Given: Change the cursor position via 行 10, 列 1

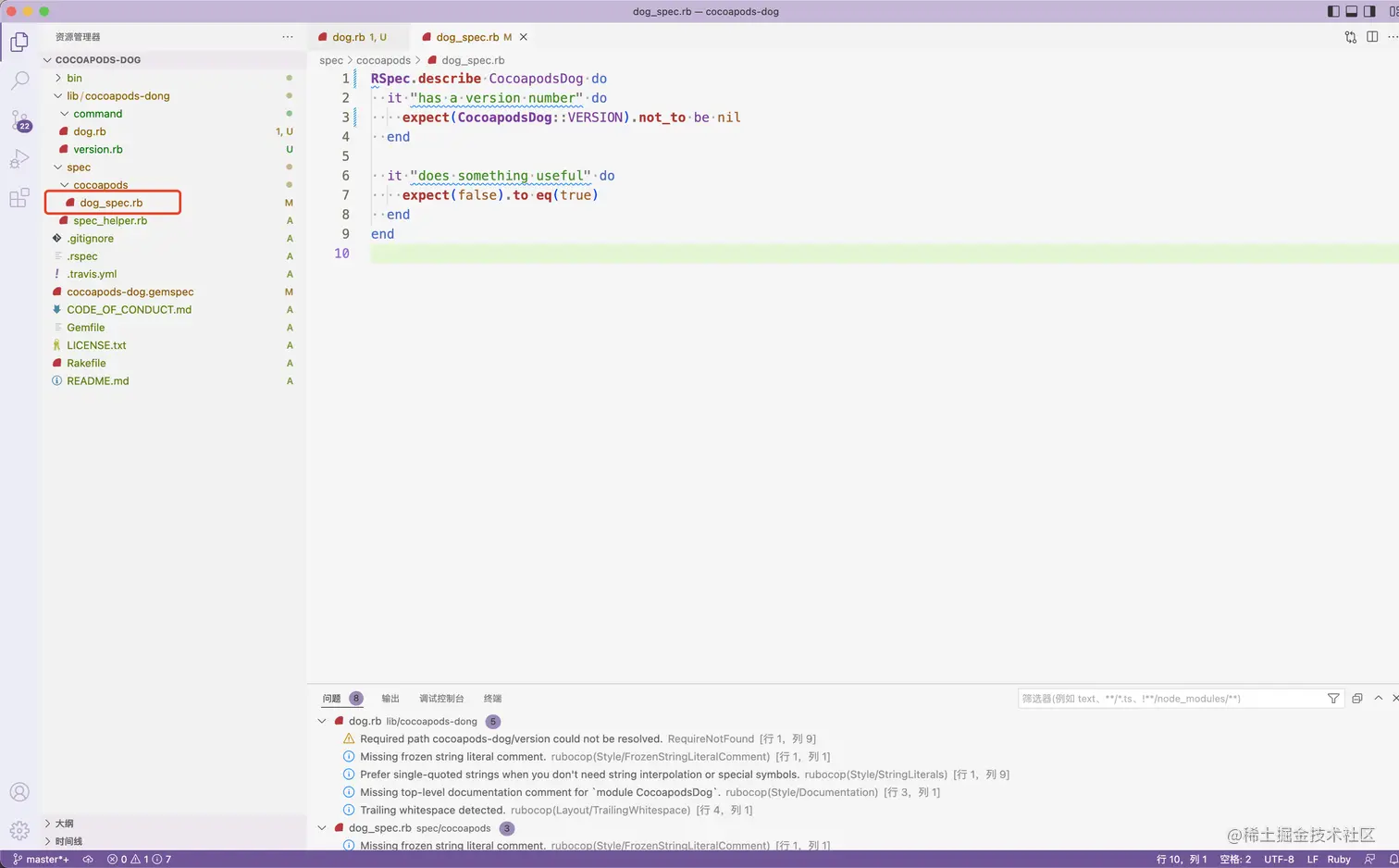Looking at the screenshot, I should point(1182,860).
